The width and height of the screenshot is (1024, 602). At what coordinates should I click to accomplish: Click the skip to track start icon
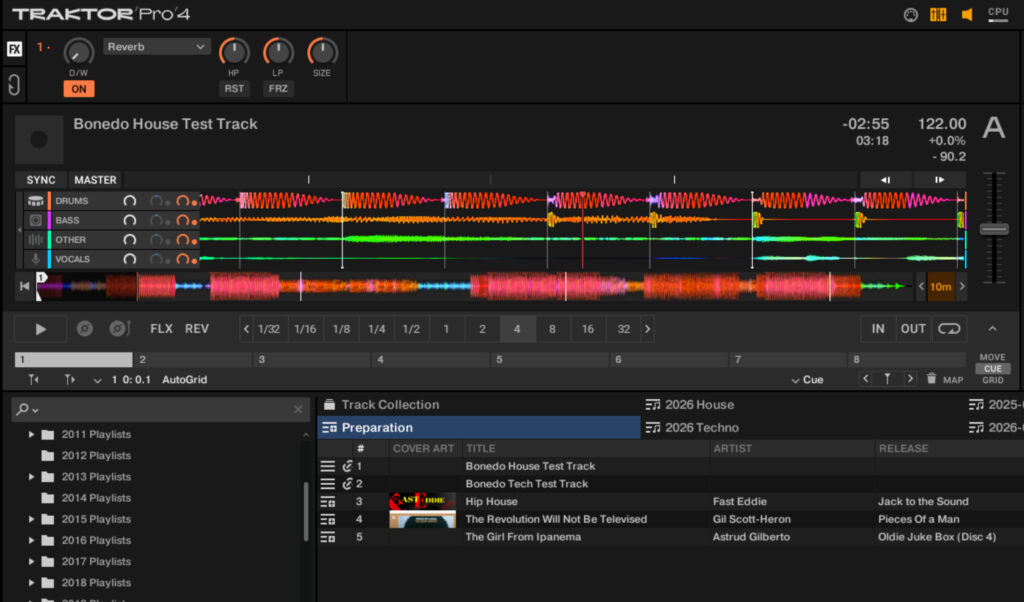point(25,287)
